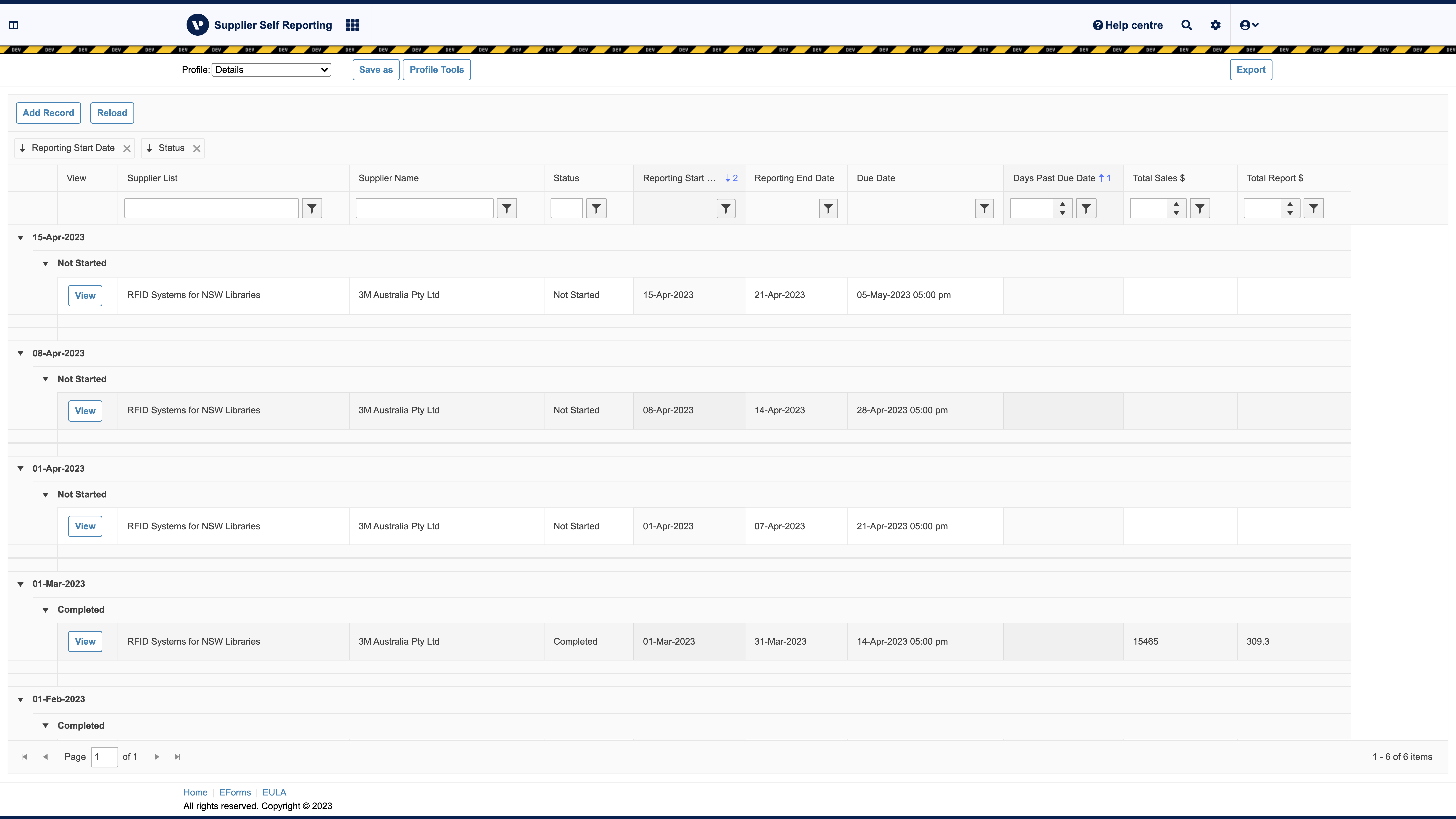Reload the records grid

112,113
